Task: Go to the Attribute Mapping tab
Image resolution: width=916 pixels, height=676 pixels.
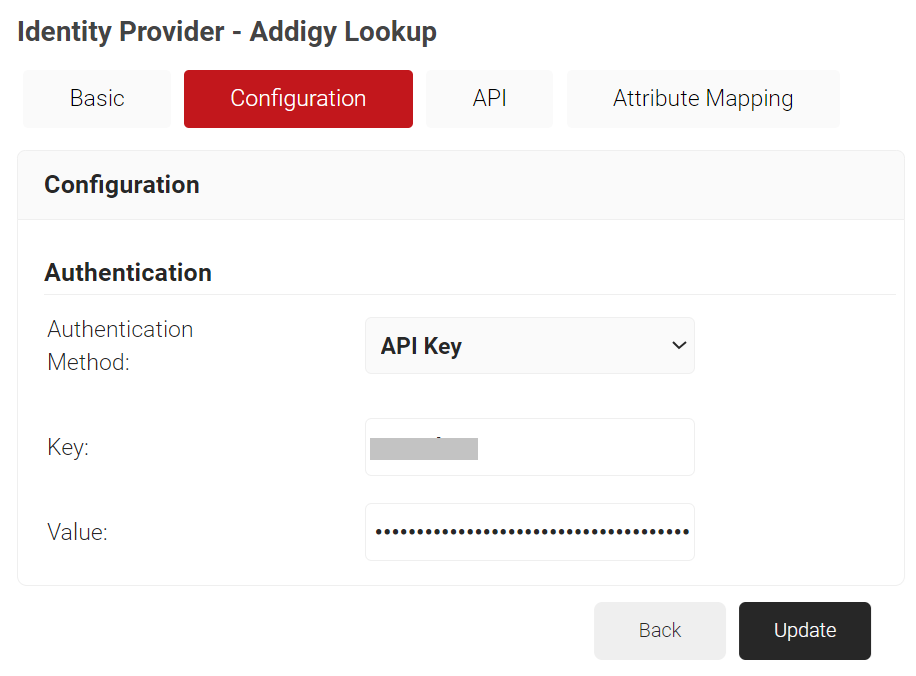Action: tap(703, 99)
